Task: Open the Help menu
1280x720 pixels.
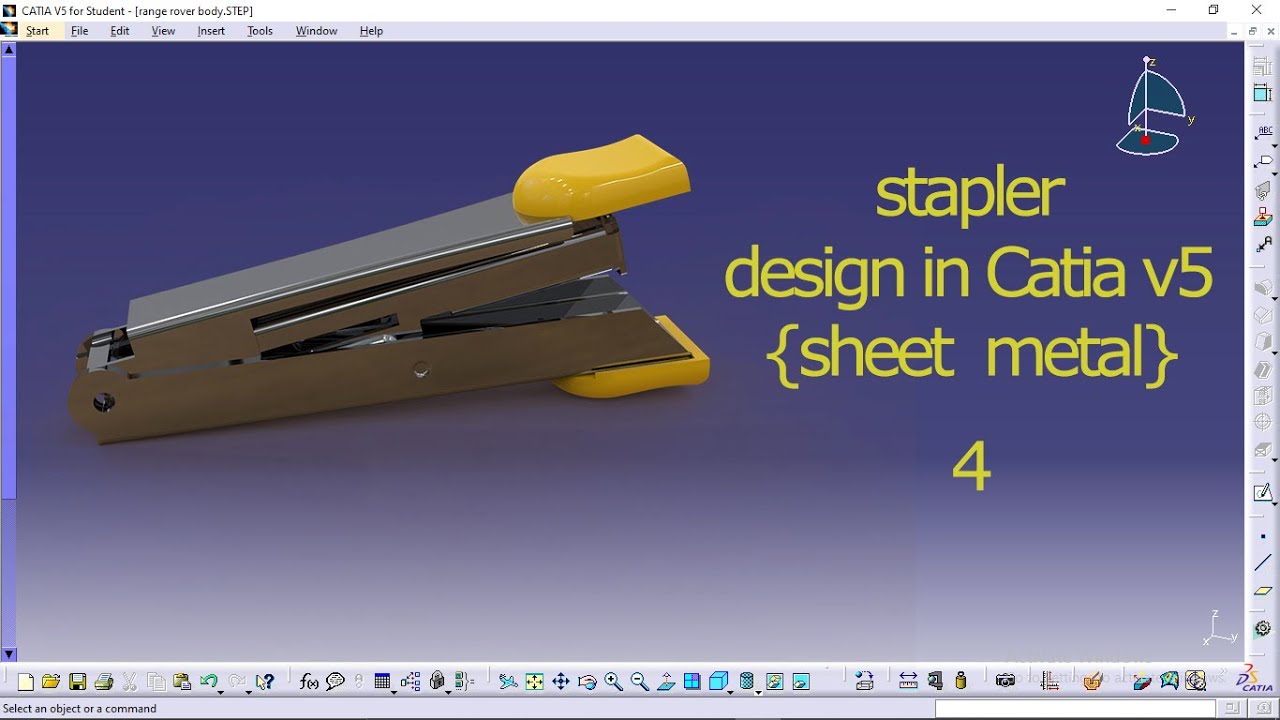Action: pyautogui.click(x=371, y=31)
